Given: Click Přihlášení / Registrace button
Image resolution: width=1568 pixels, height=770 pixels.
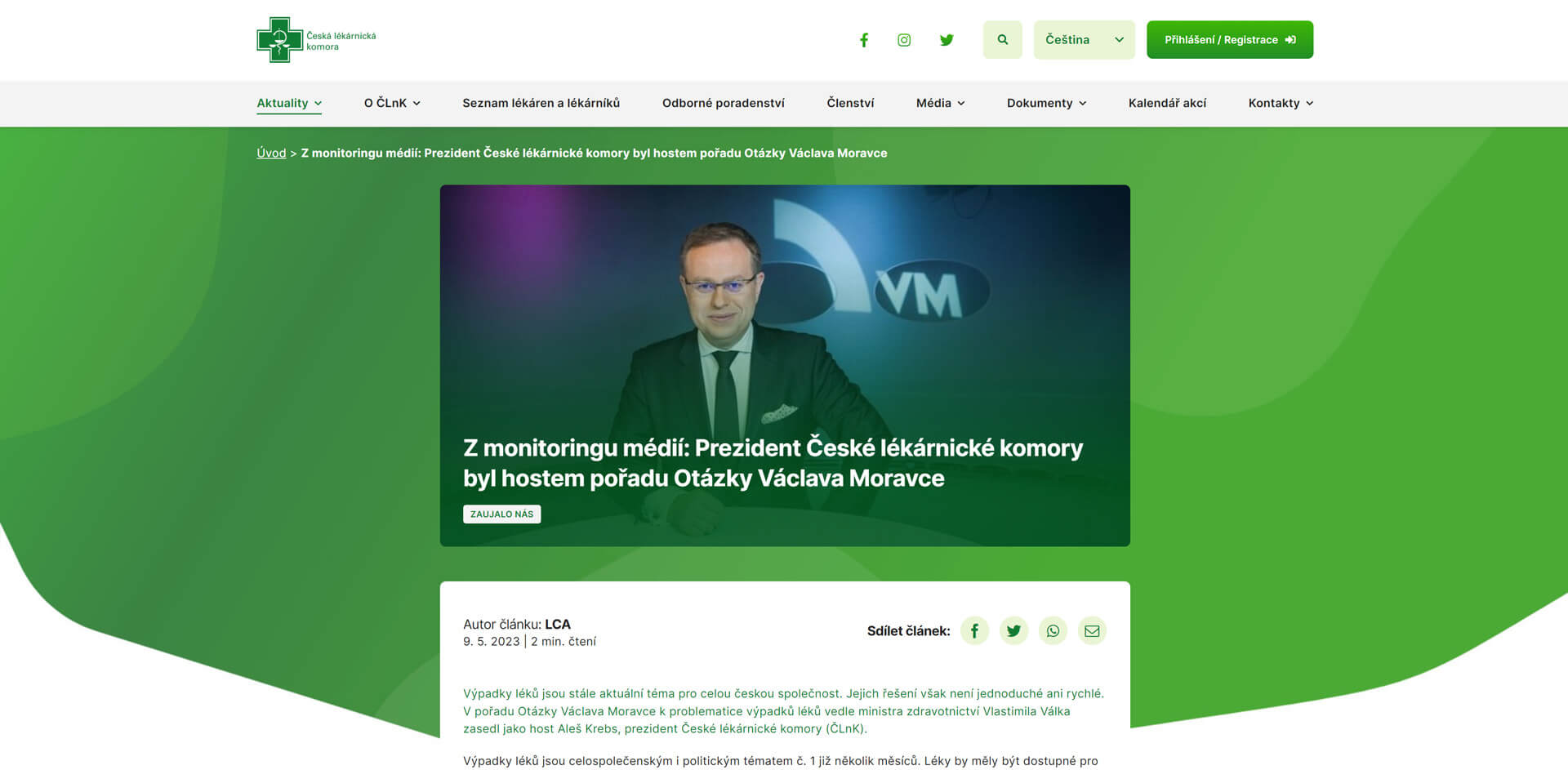Looking at the screenshot, I should pos(1230,40).
